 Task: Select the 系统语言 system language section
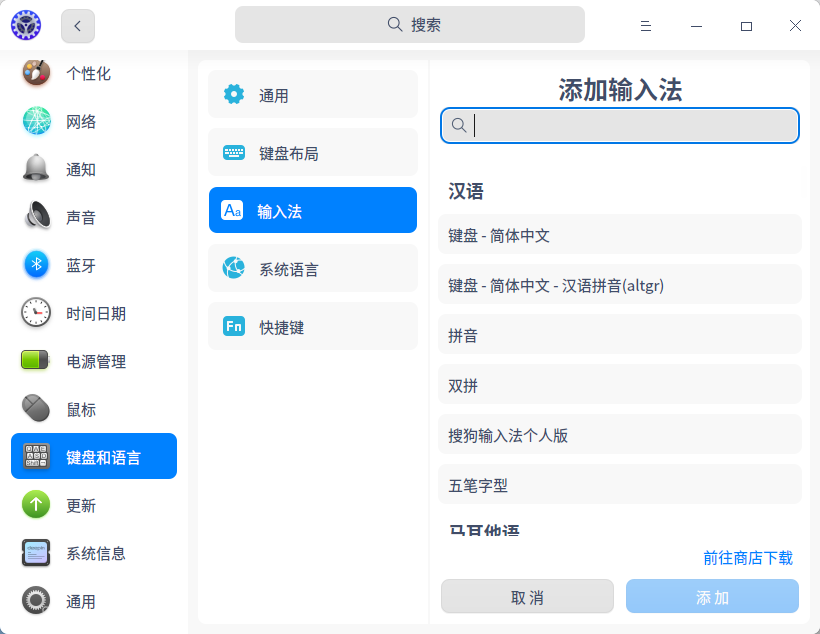[x=312, y=268]
